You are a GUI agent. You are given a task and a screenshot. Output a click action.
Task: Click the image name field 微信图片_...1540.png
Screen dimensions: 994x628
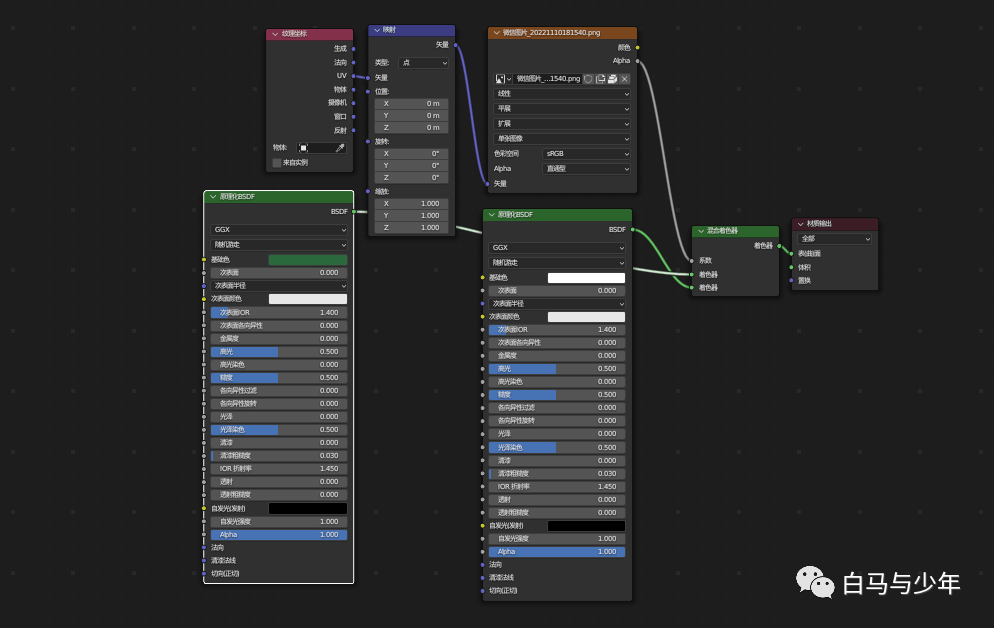coord(548,79)
